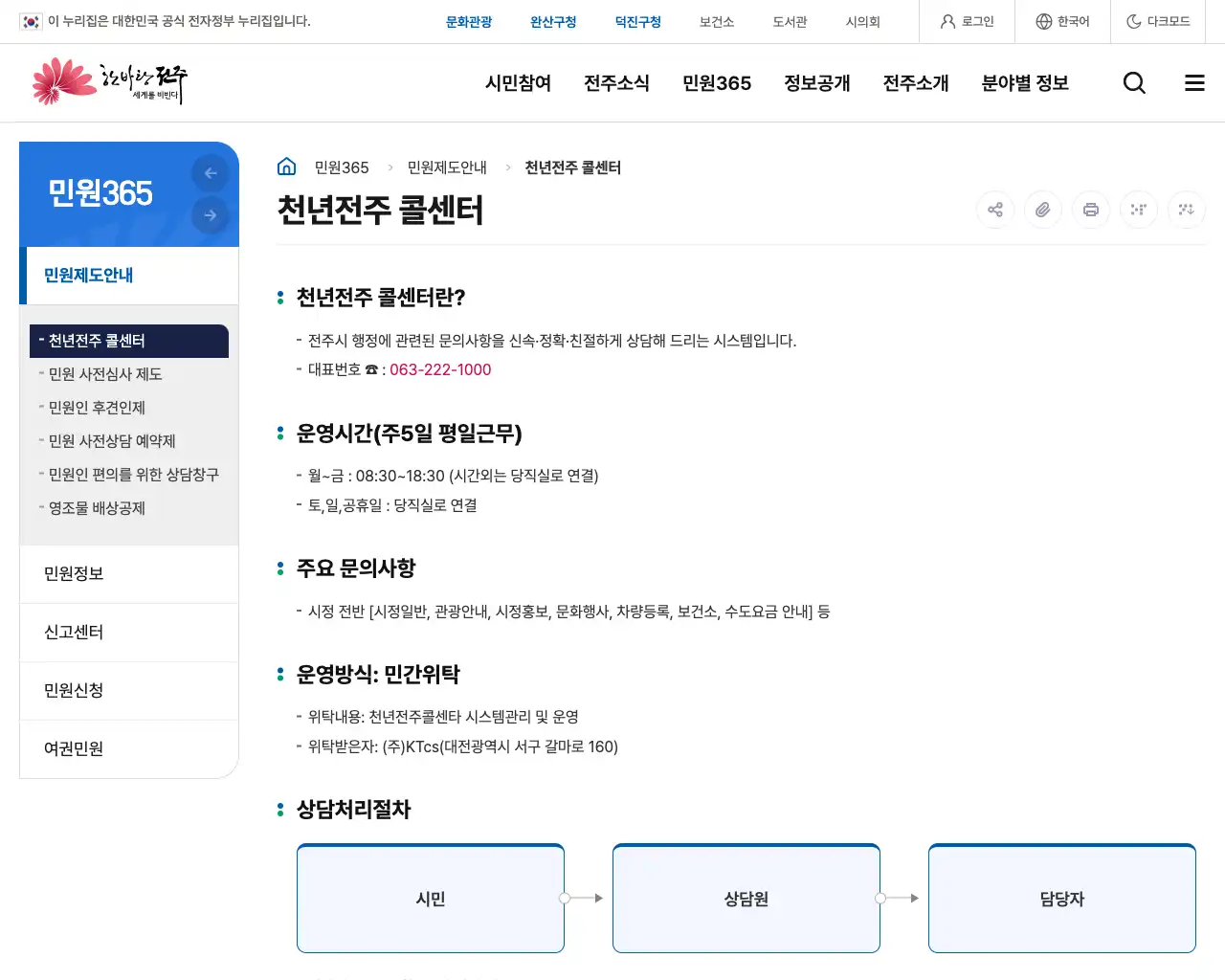Click the 로그인 login link
Image resolution: width=1225 pixels, height=980 pixels.
pos(967,21)
